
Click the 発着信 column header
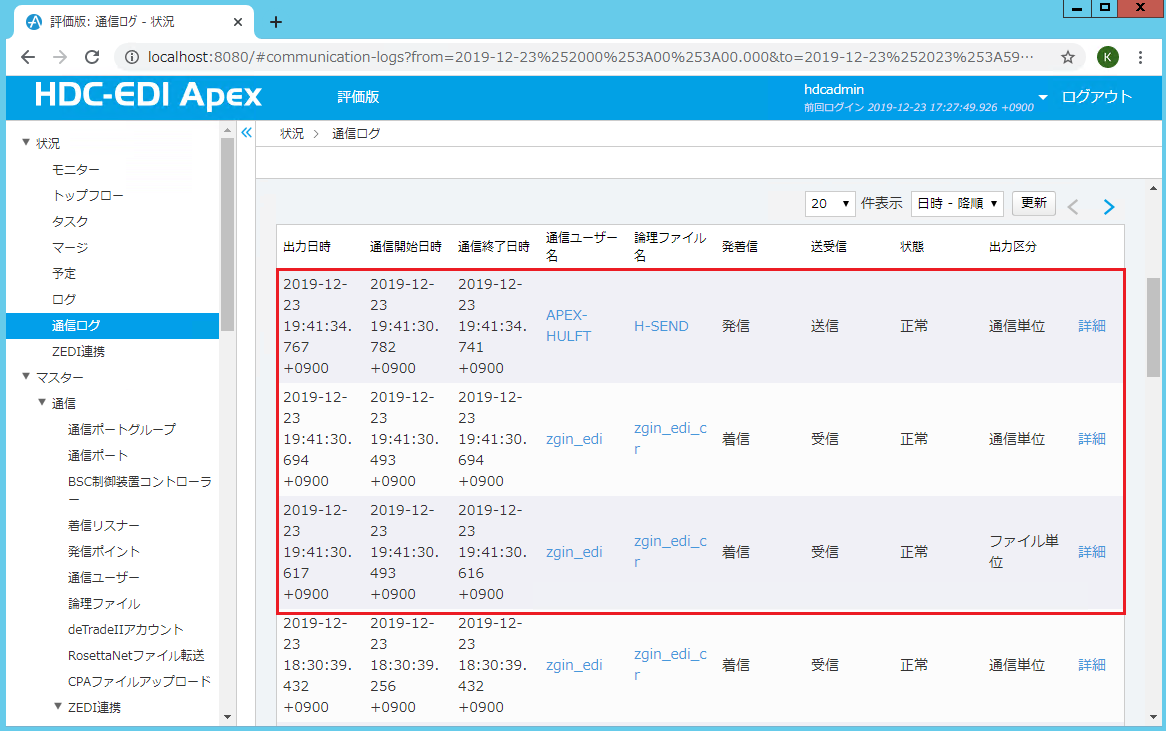(x=740, y=247)
